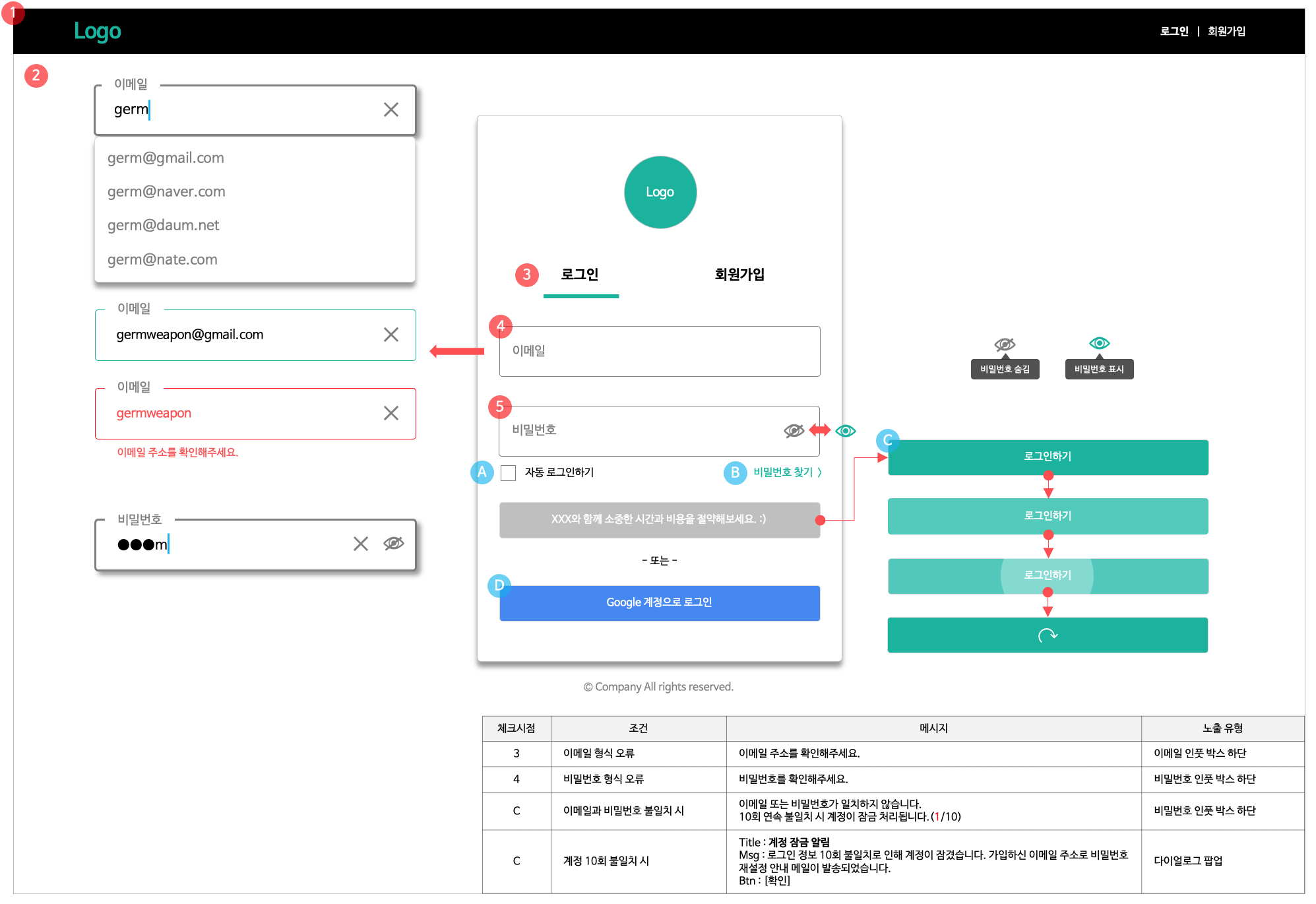Click the loading spinner button icon
The image size is (1316, 904).
click(1047, 635)
